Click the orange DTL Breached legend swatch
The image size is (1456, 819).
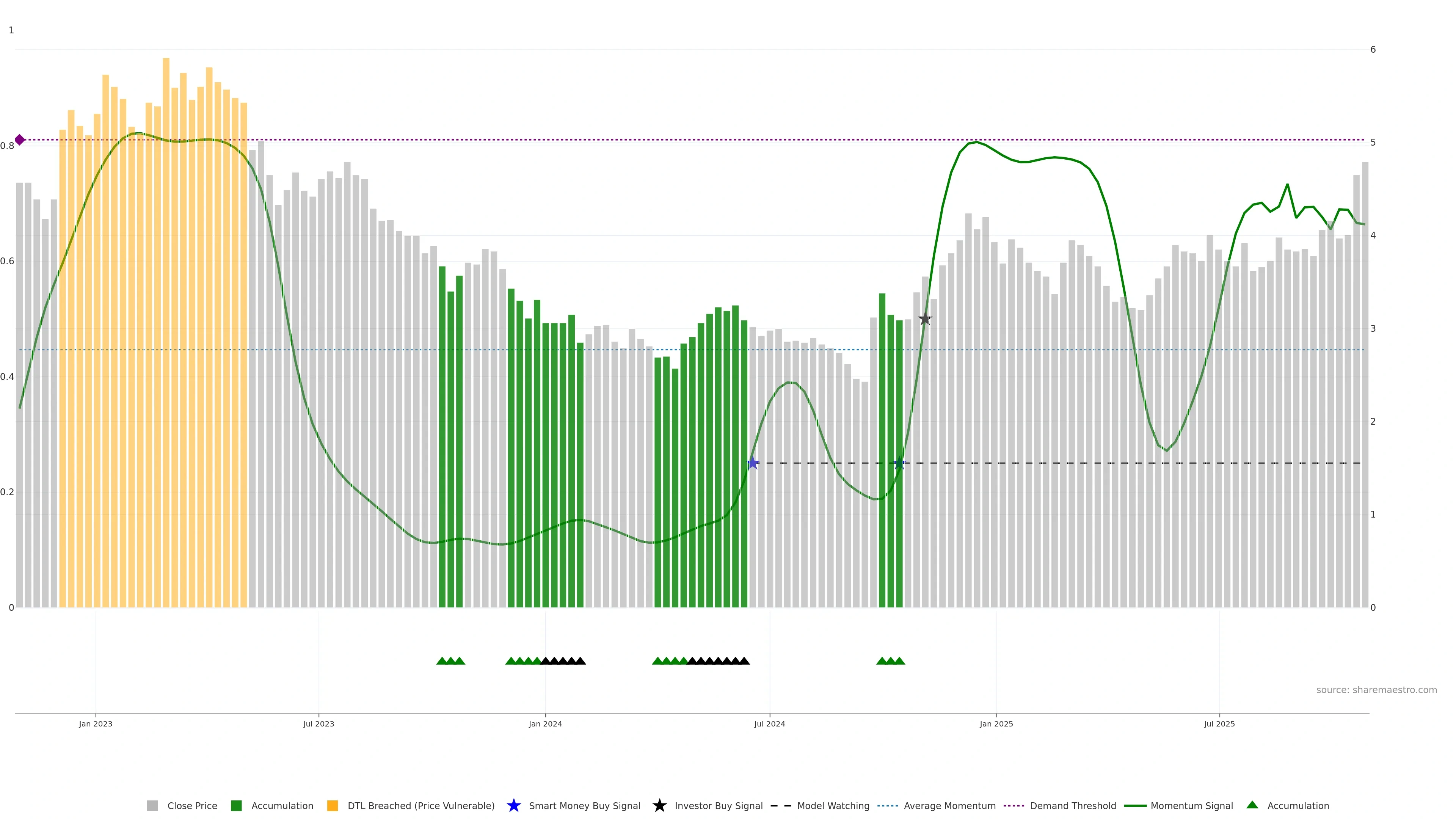pos(333,805)
